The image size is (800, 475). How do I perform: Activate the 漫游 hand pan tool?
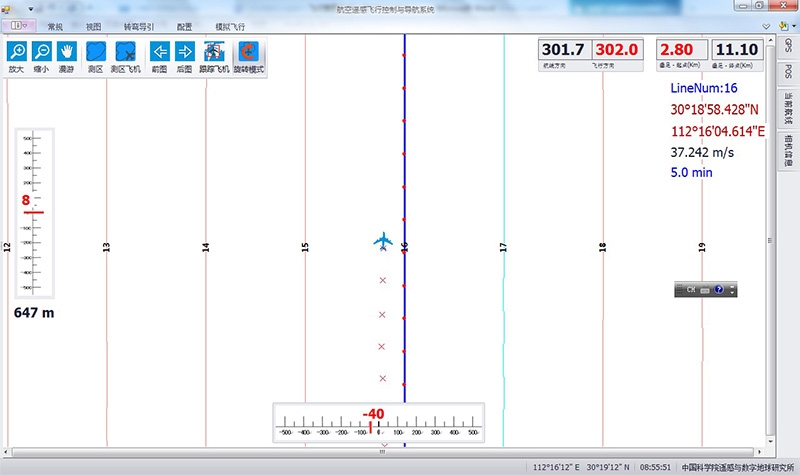[67, 57]
